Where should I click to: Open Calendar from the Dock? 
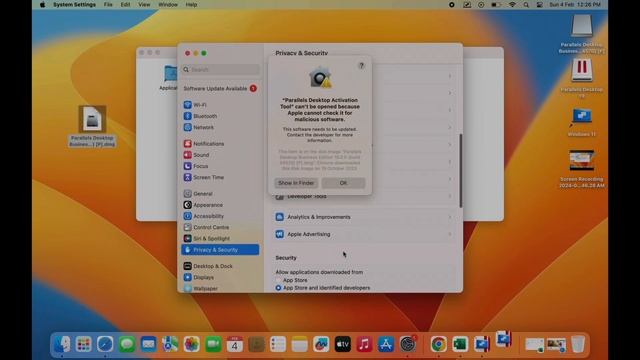235,344
